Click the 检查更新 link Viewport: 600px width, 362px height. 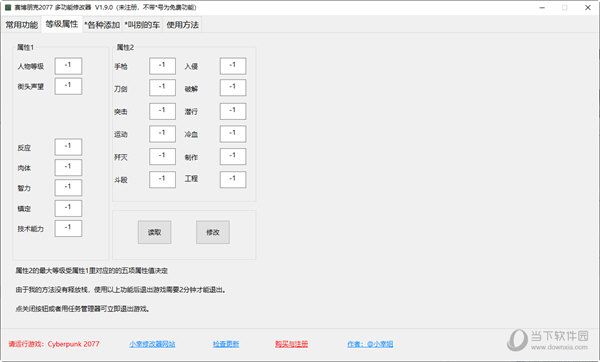pos(226,344)
